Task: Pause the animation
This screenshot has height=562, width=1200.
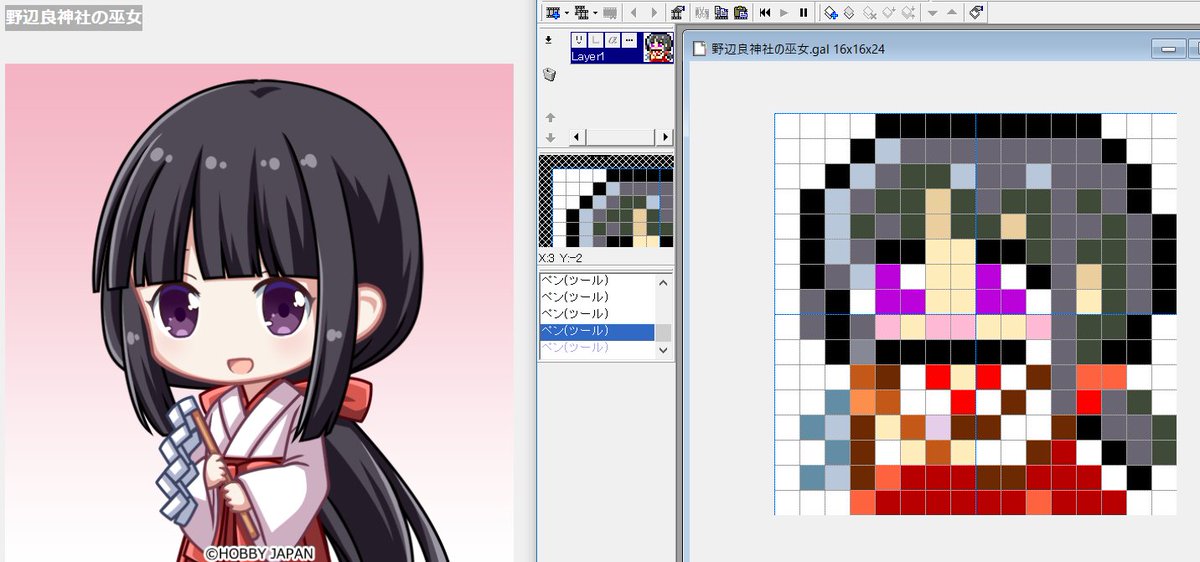Action: tap(803, 13)
